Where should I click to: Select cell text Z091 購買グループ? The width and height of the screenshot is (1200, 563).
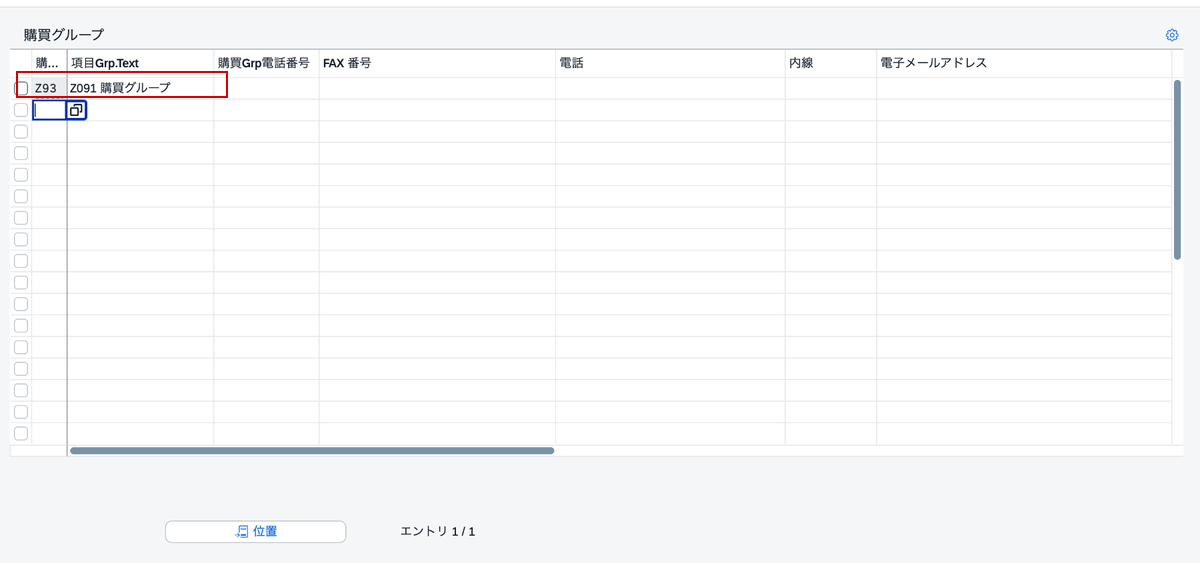coord(120,88)
